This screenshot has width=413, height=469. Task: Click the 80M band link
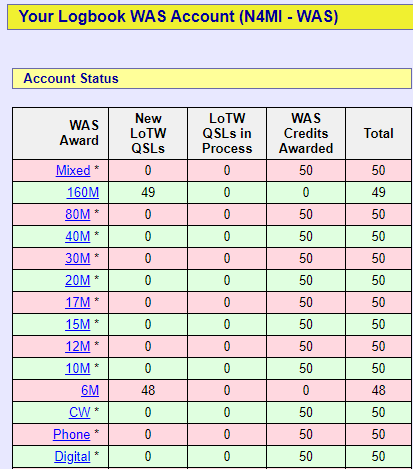[78, 215]
